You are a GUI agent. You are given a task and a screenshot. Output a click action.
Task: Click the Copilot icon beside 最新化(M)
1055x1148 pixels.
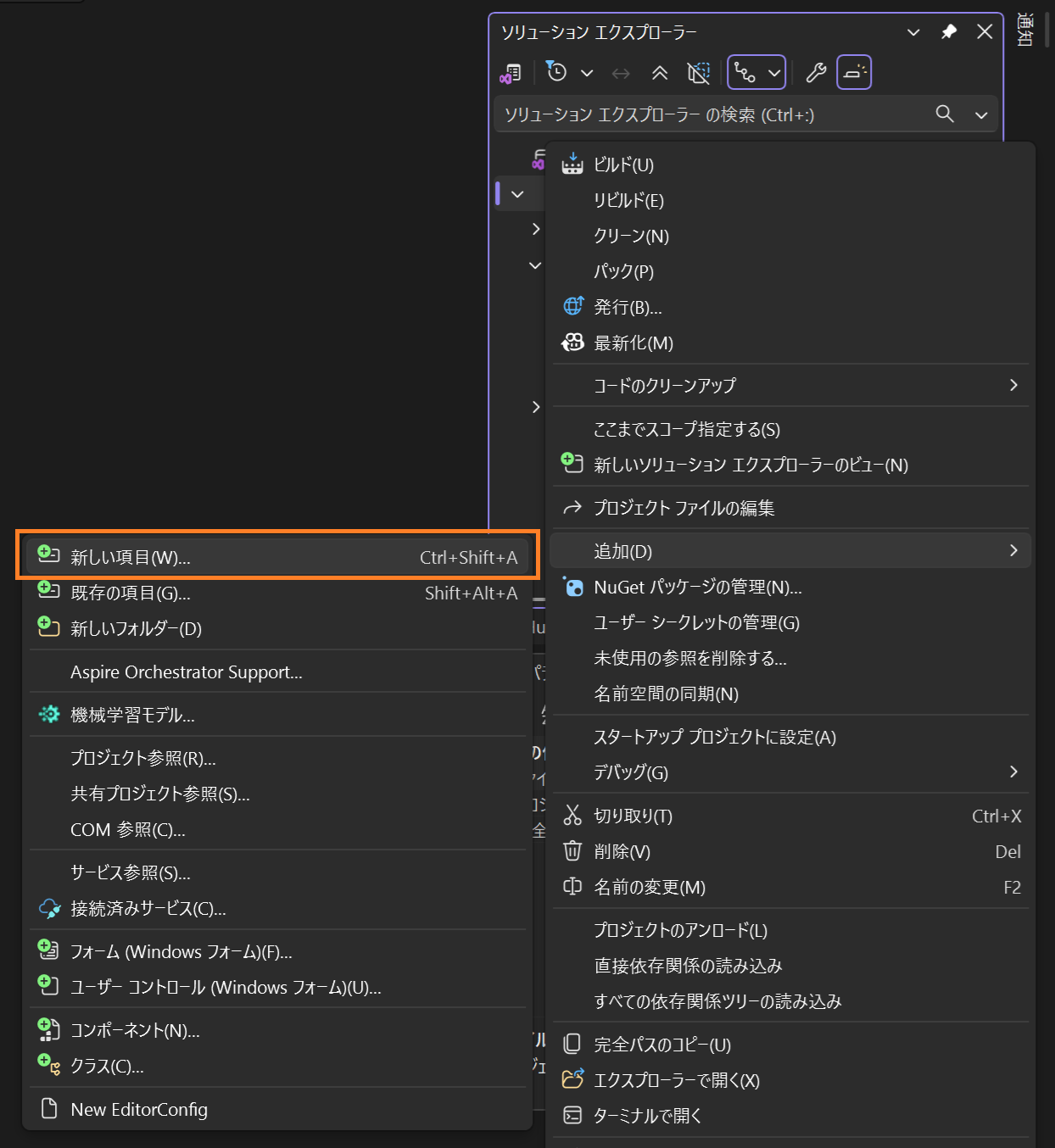[x=572, y=342]
